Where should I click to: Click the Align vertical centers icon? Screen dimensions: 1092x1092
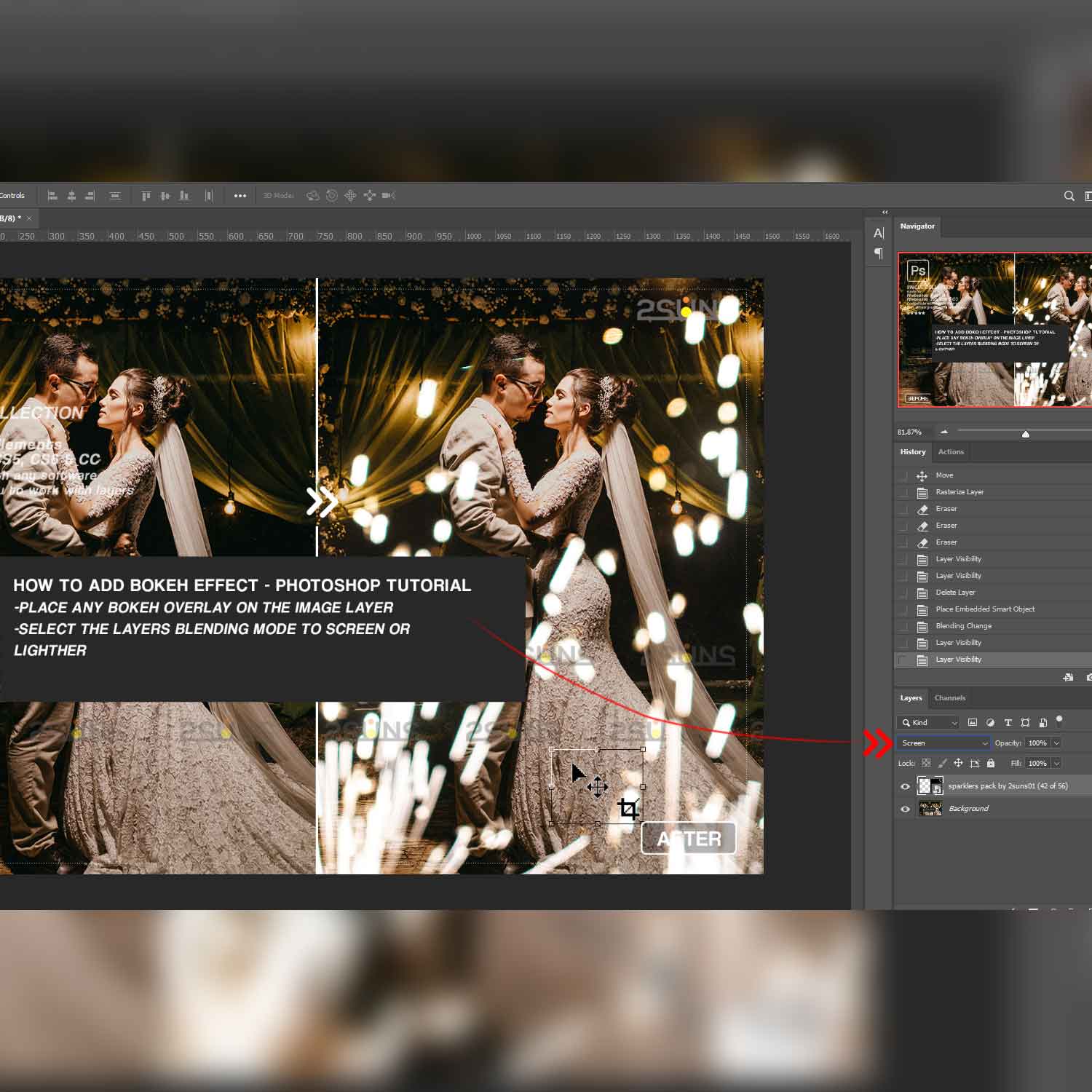click(165, 196)
